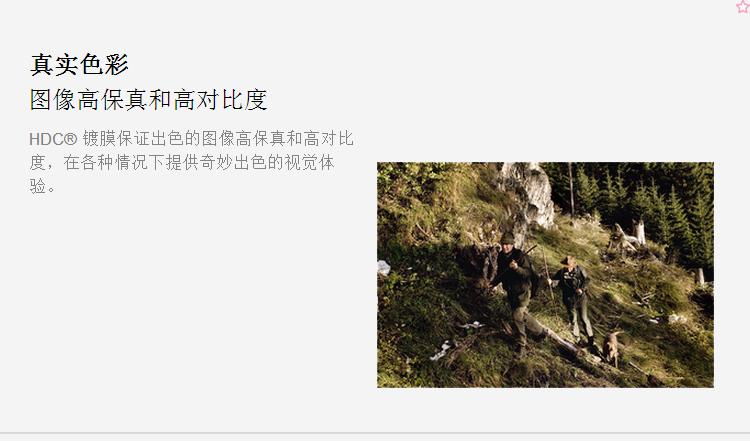Image resolution: width=750 pixels, height=441 pixels.
Task: Select the registered trademark ® symbol
Action: point(70,139)
